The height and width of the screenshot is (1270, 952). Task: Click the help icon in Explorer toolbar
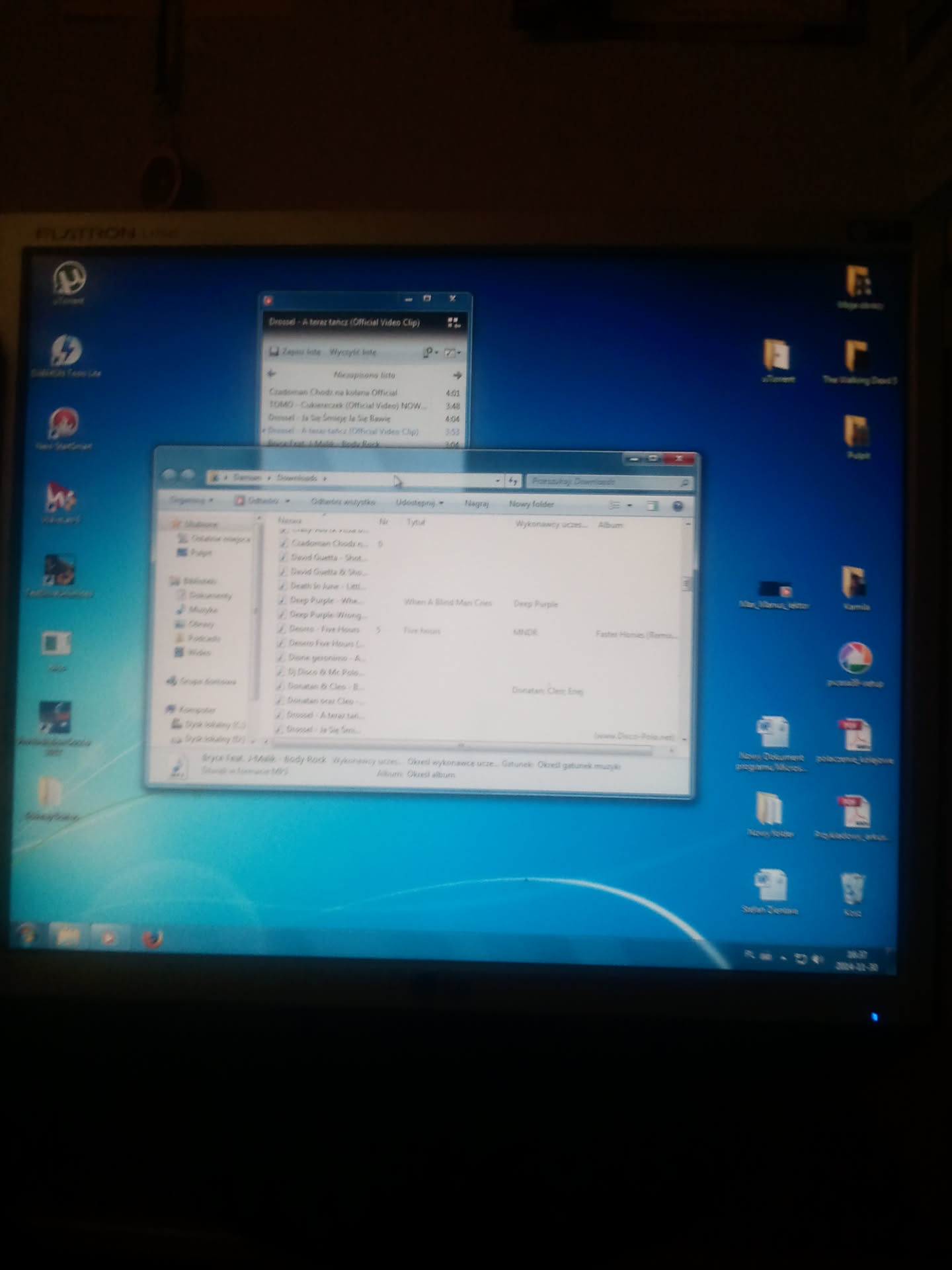click(x=678, y=506)
